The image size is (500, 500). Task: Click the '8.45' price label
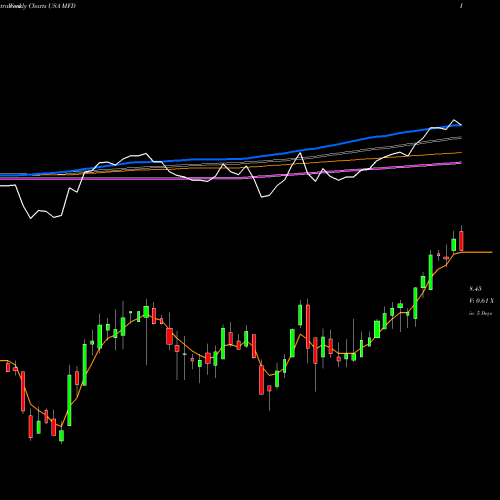pos(475,289)
